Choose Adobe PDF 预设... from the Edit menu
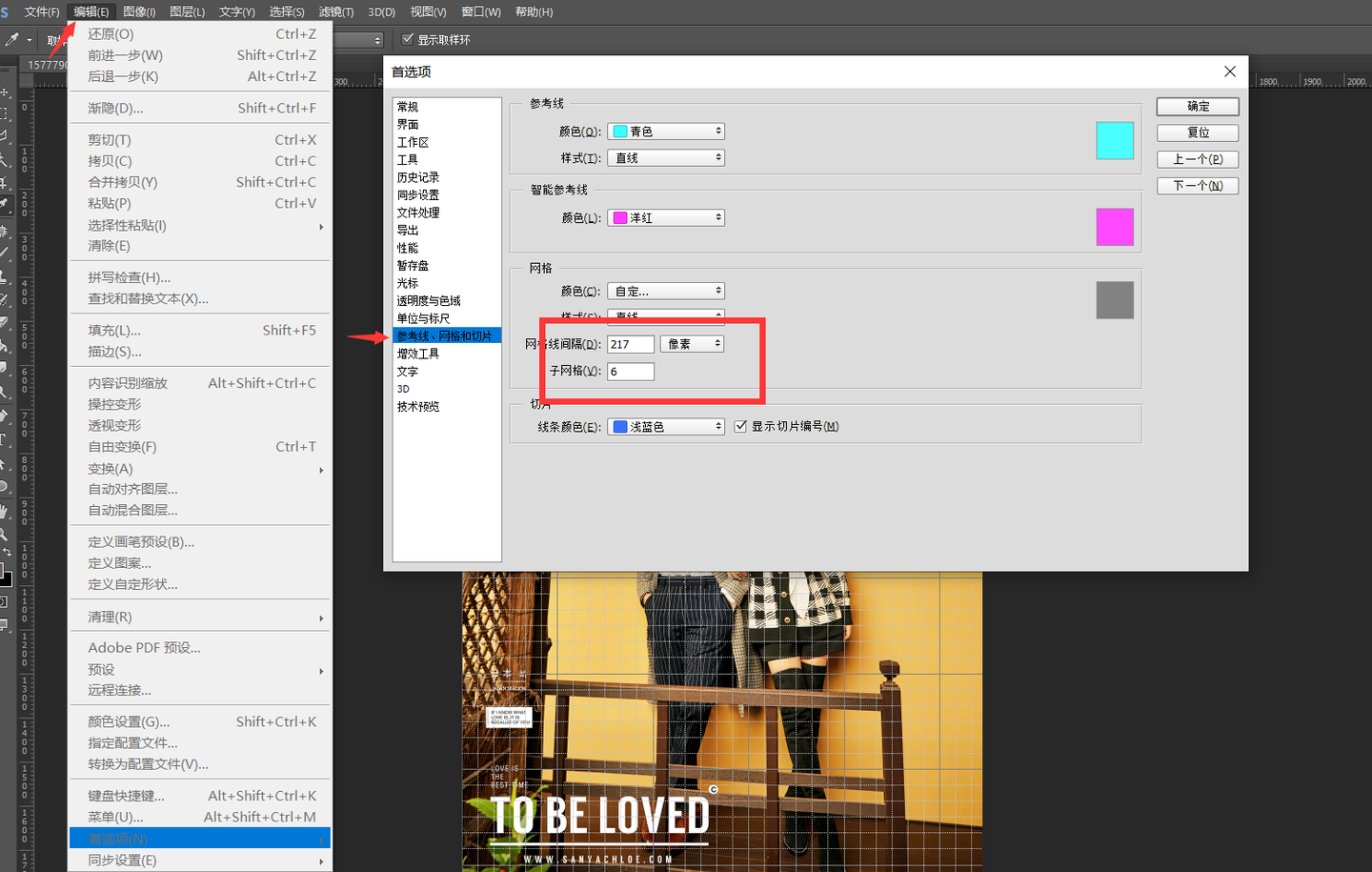 [200, 648]
